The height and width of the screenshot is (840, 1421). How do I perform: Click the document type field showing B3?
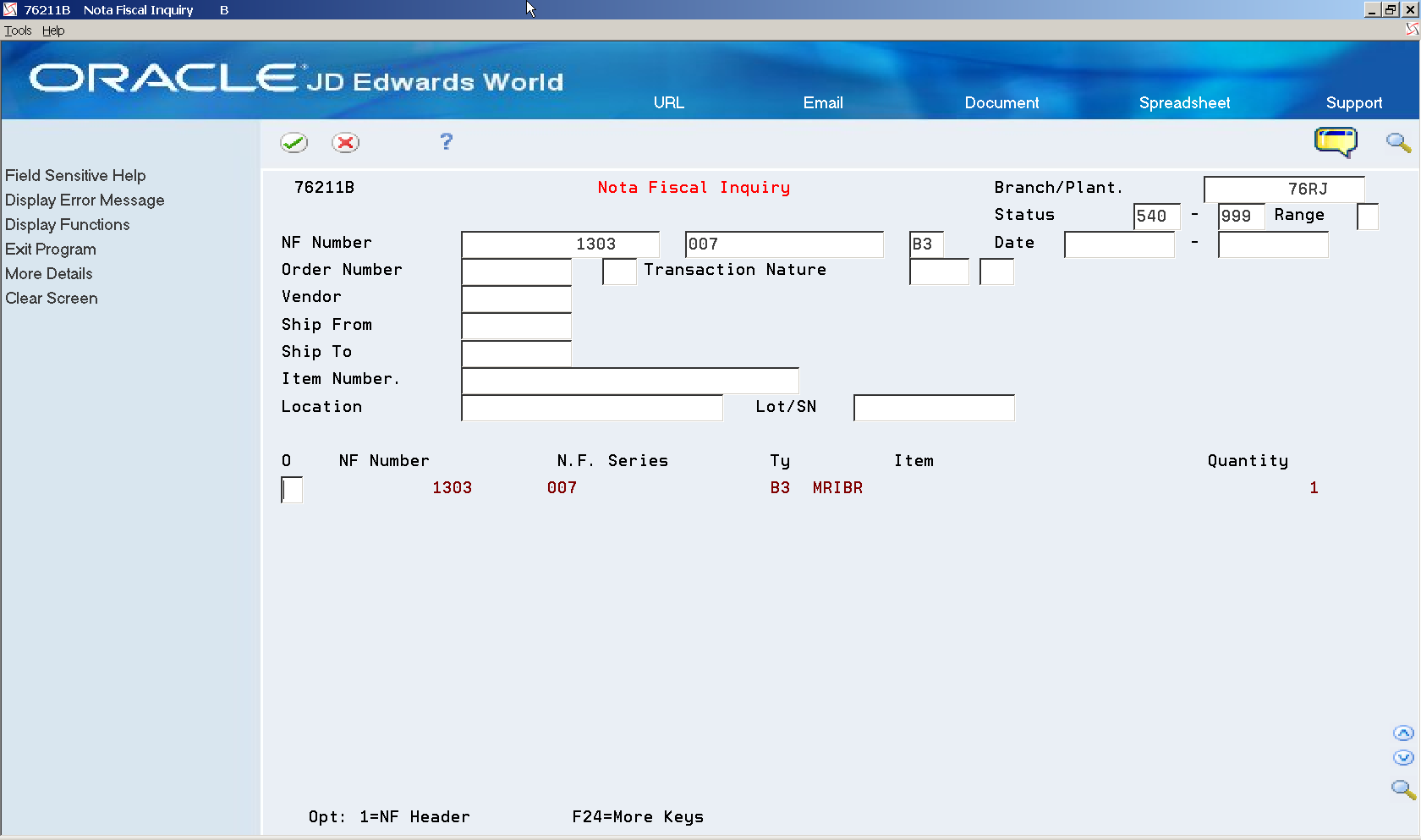[x=926, y=244]
